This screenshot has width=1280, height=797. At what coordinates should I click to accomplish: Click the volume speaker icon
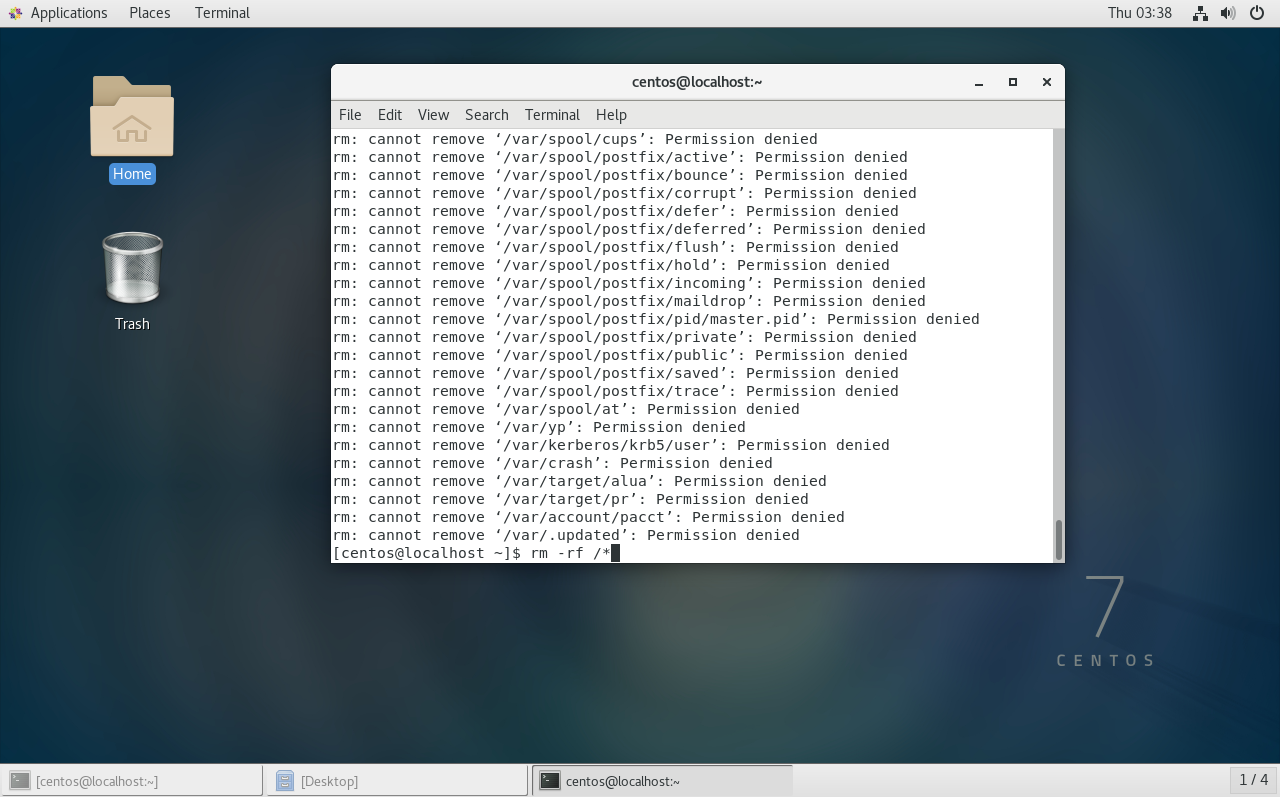[x=1228, y=13]
